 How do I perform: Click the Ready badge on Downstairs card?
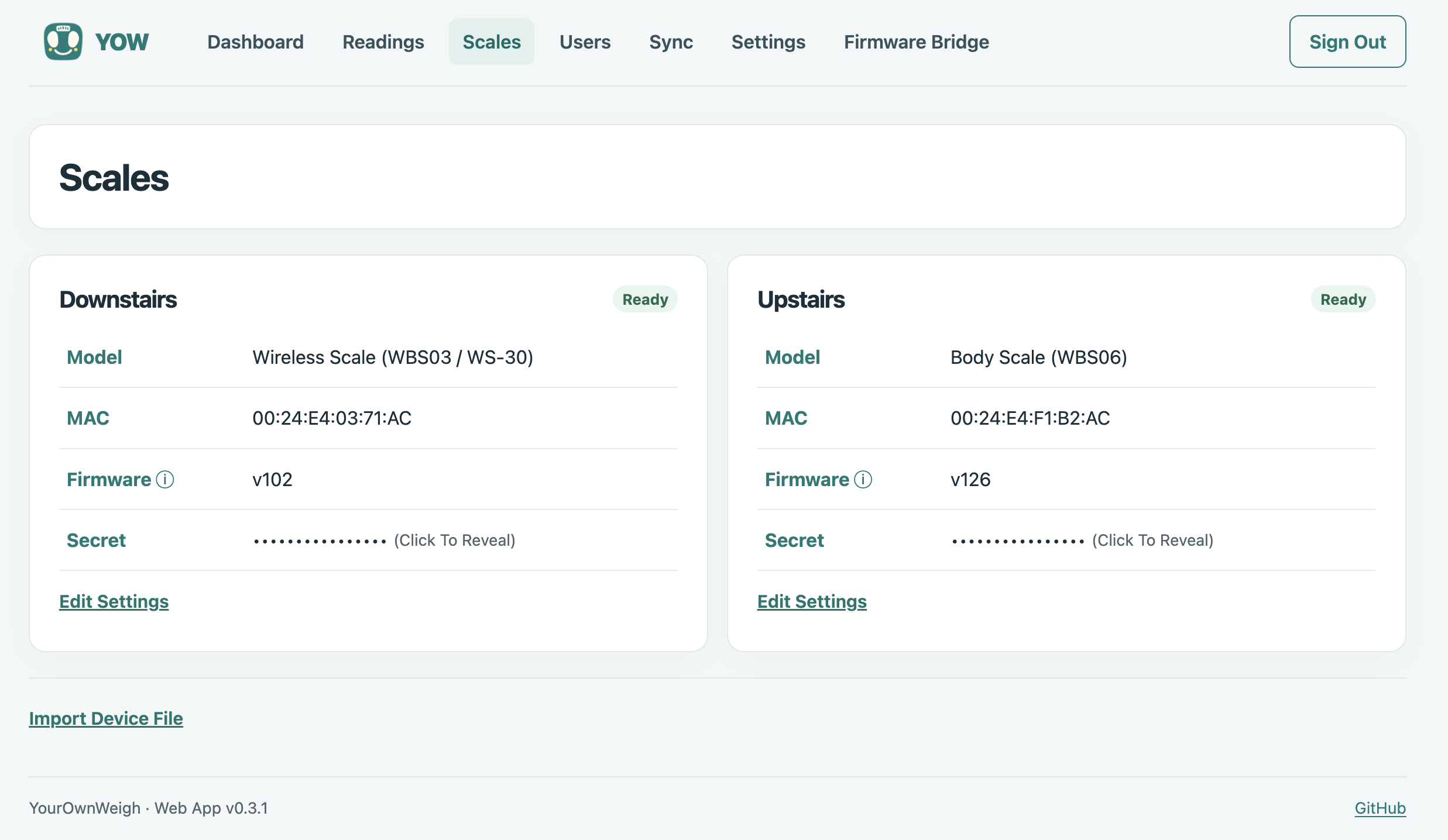click(x=645, y=299)
